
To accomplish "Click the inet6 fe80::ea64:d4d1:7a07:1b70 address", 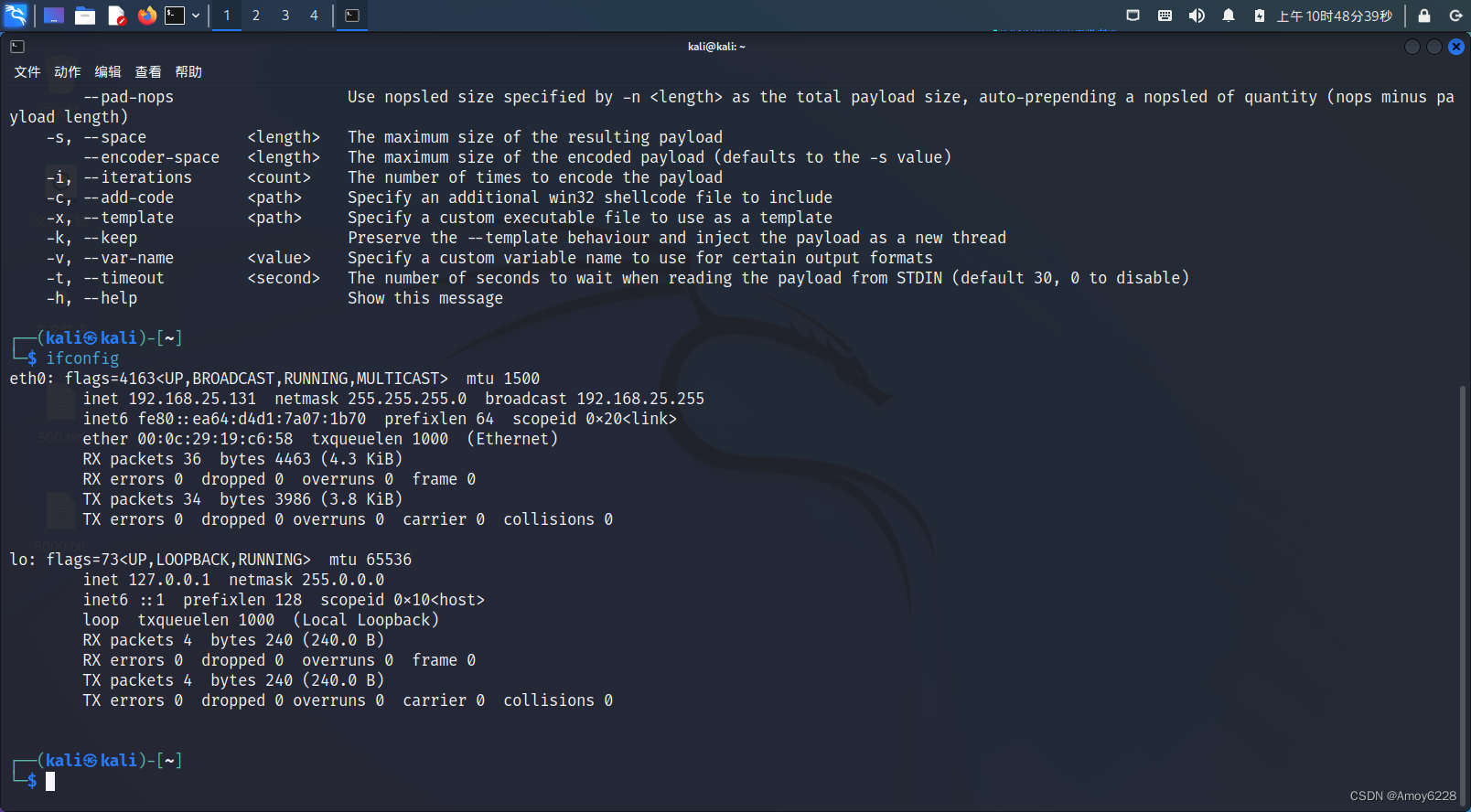I will point(252,419).
